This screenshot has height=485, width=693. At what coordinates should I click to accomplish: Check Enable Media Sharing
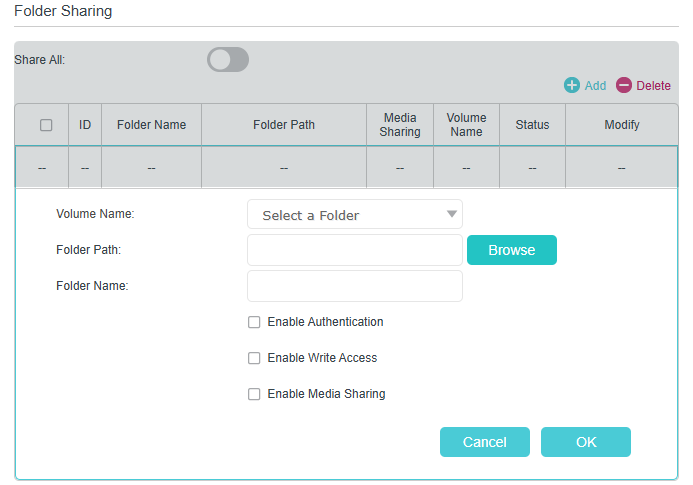254,394
